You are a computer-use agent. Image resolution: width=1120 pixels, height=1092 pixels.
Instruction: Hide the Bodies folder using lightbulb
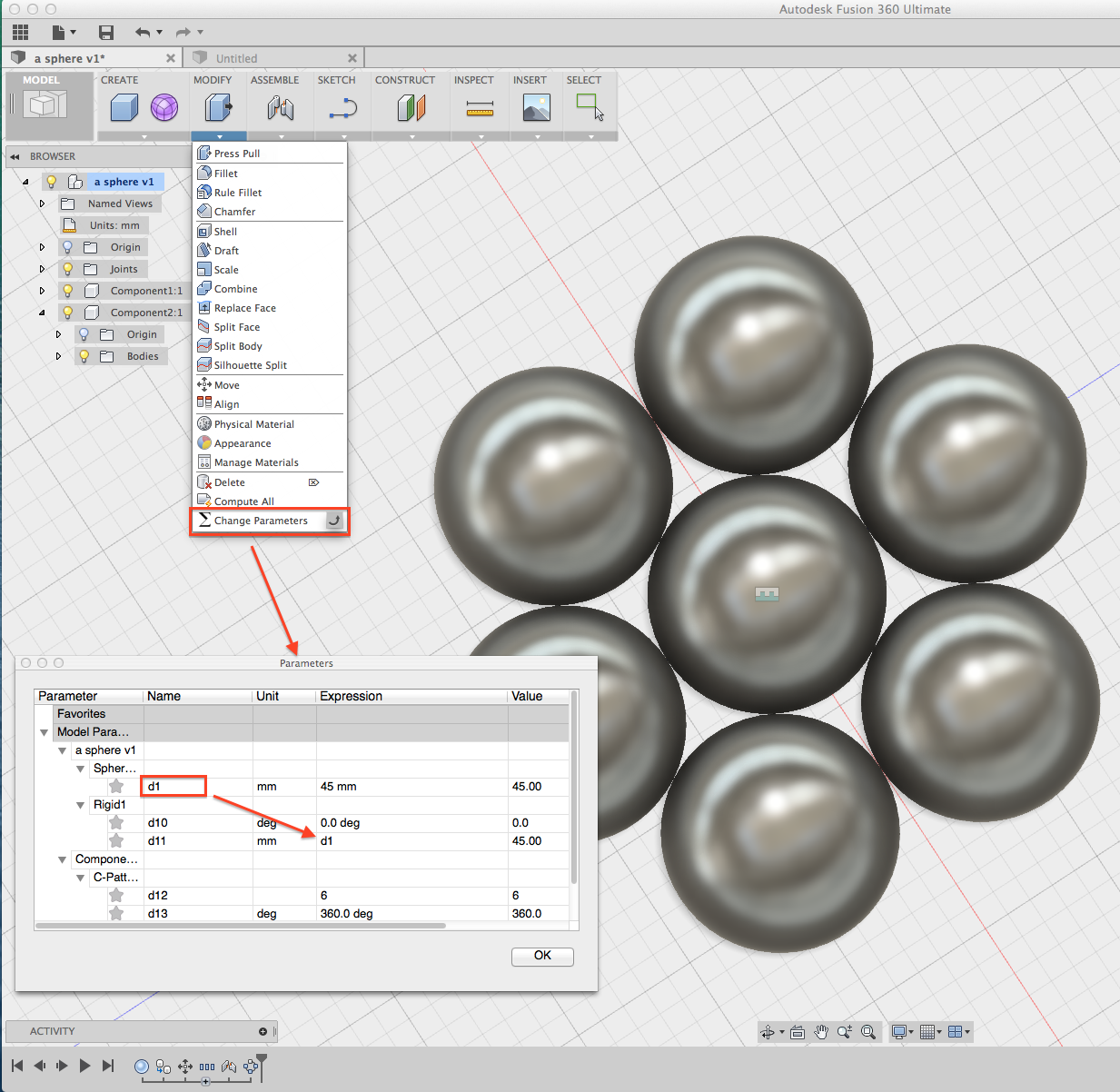(x=84, y=356)
